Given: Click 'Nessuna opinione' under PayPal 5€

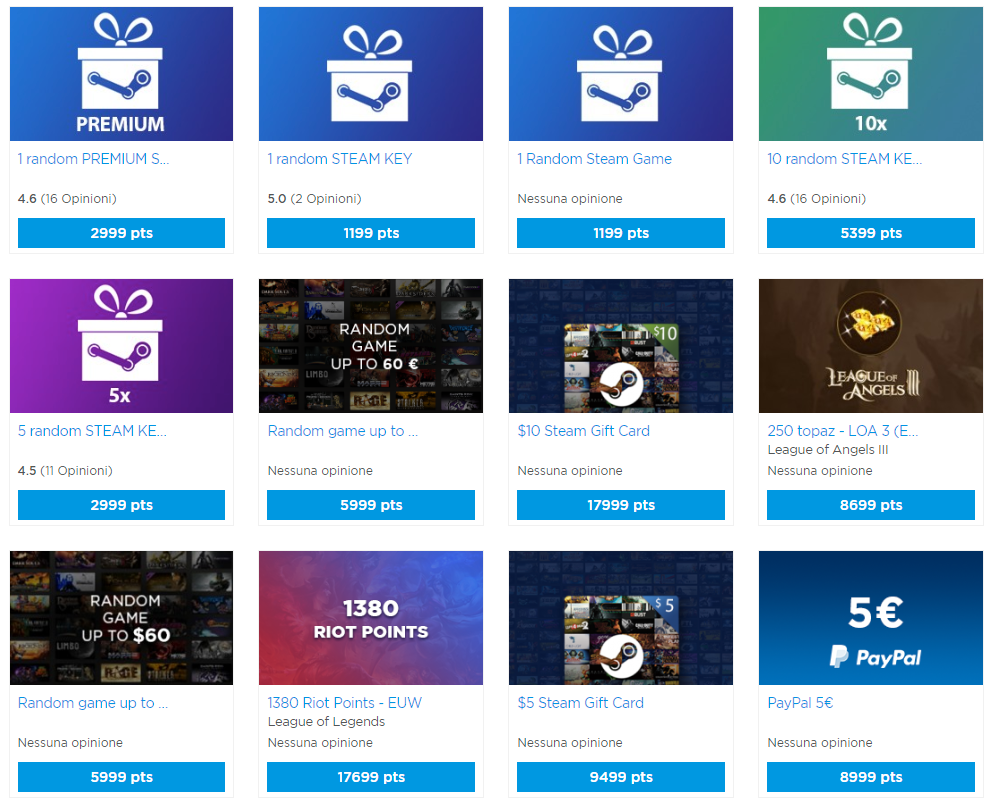Looking at the screenshot, I should point(820,743).
